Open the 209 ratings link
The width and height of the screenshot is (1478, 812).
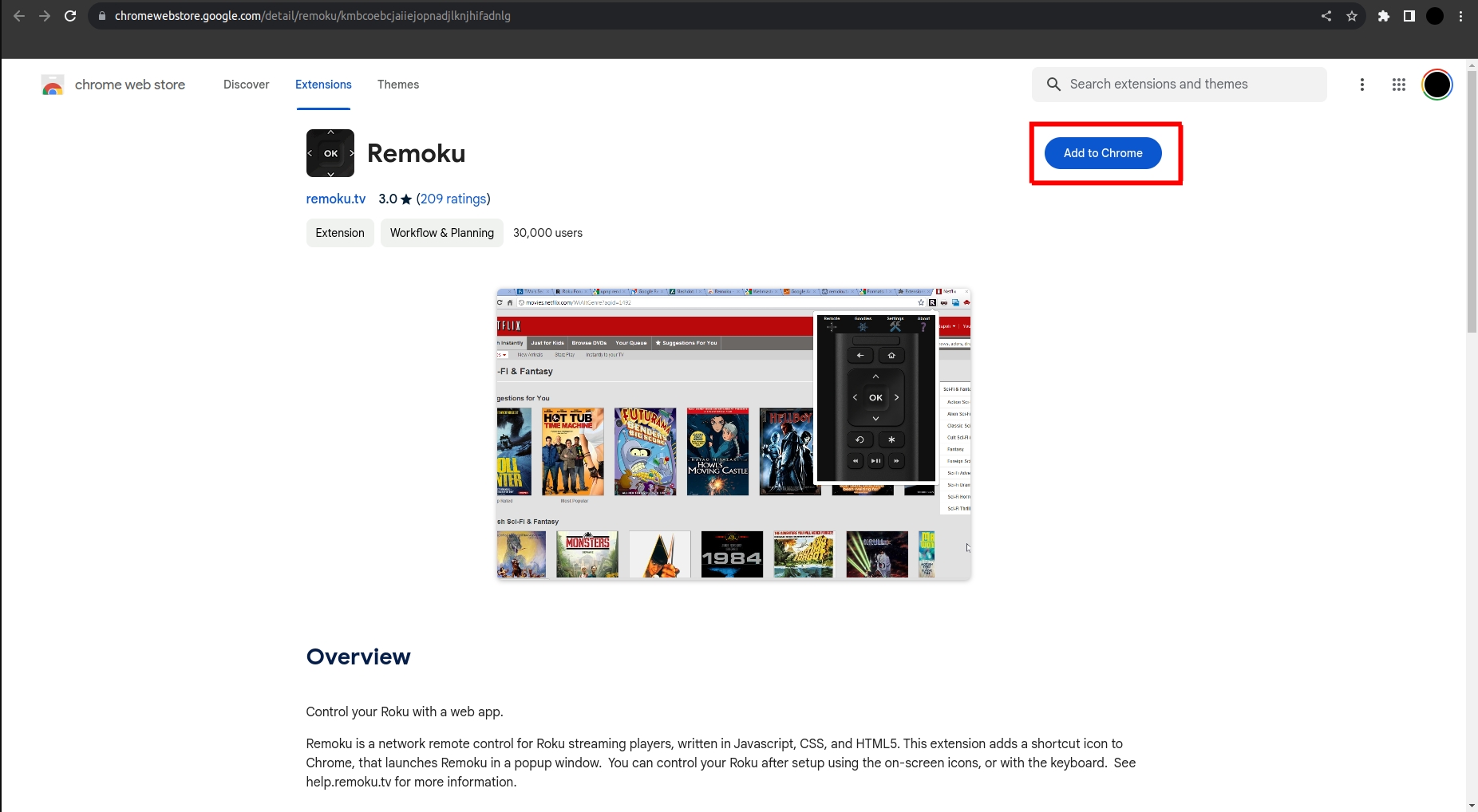(453, 199)
